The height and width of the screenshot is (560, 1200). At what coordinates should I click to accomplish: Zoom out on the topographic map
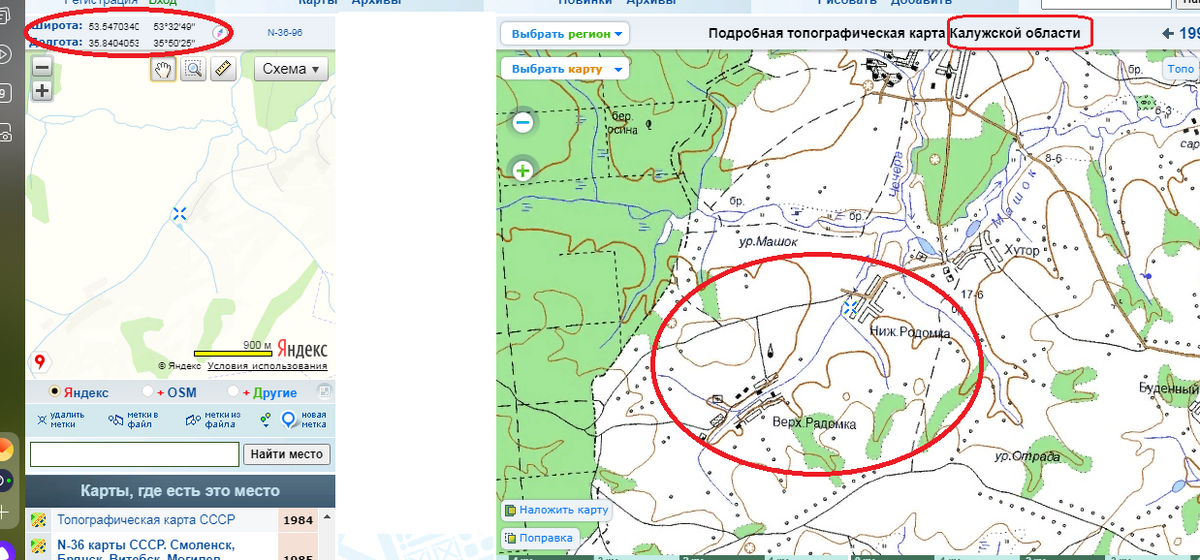pyautogui.click(x=522, y=123)
